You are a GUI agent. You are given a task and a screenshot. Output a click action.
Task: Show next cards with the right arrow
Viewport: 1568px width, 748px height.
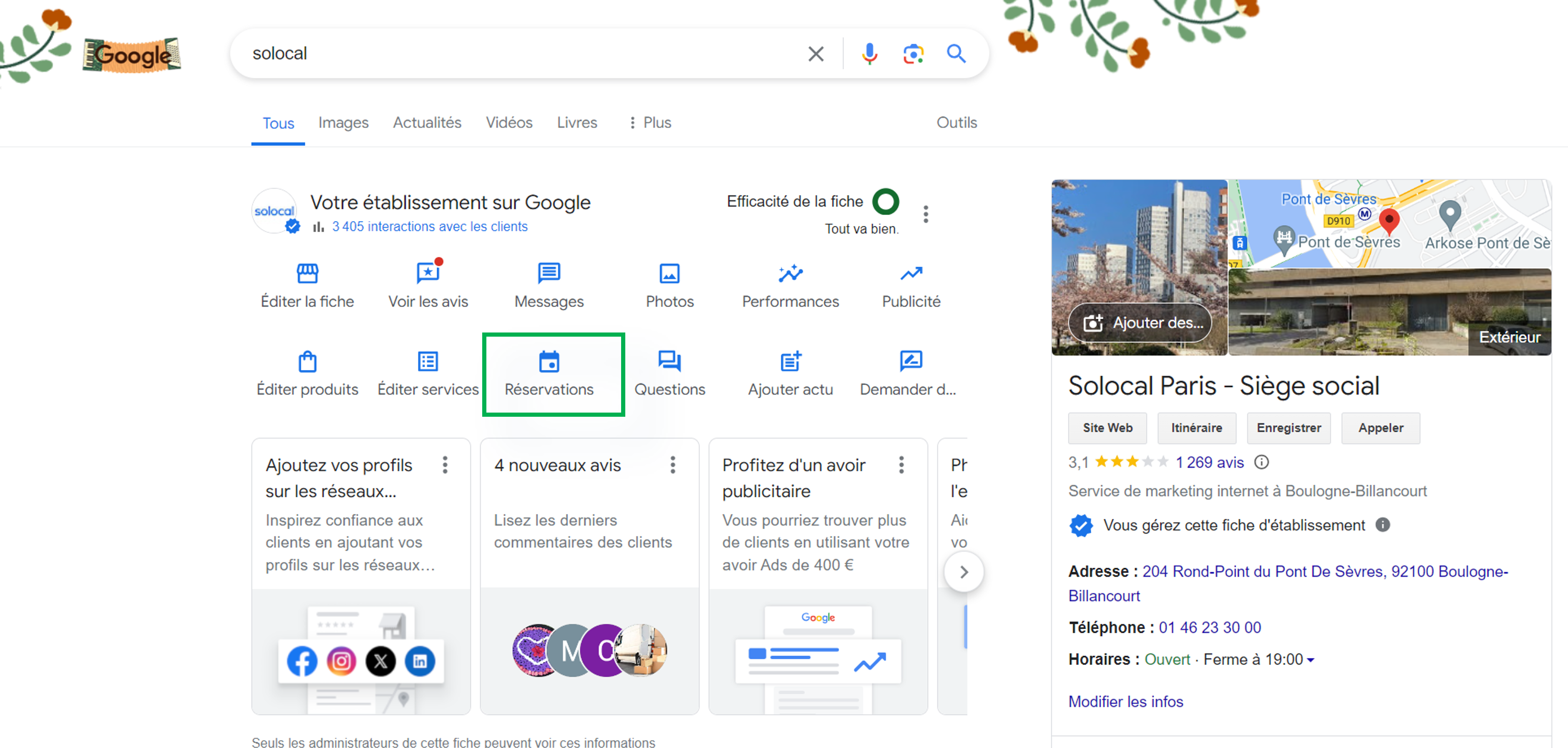964,572
